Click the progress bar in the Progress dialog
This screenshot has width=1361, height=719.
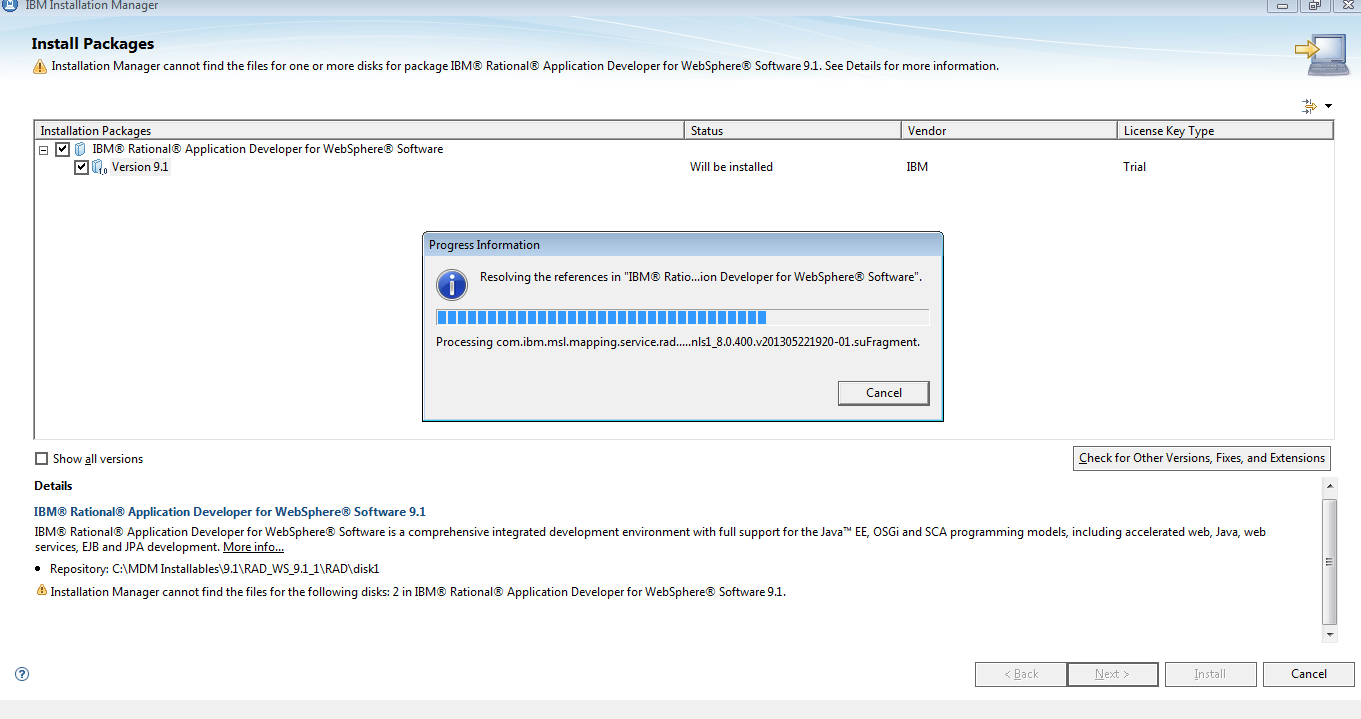click(x=683, y=318)
